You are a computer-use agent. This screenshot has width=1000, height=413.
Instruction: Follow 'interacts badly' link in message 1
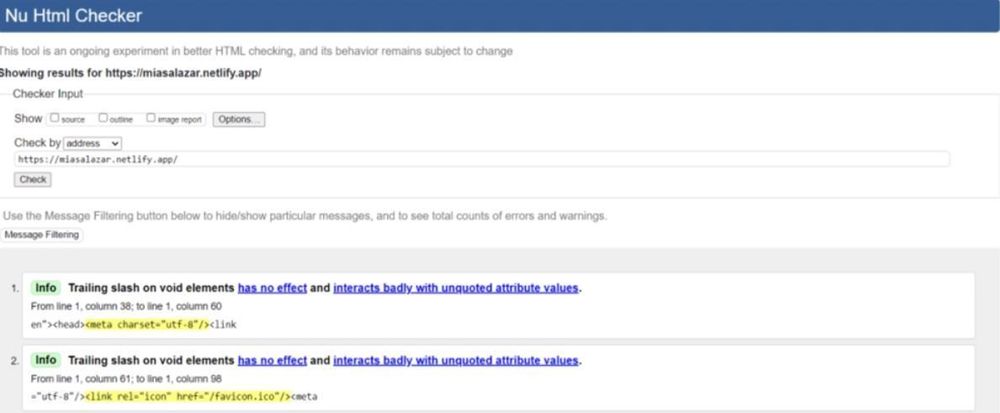(x=456, y=288)
